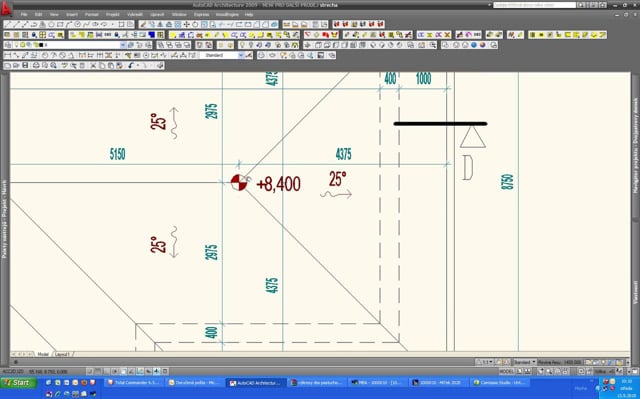Activate the Move tool with four arrows
The width and height of the screenshot is (640, 399).
point(187,24)
